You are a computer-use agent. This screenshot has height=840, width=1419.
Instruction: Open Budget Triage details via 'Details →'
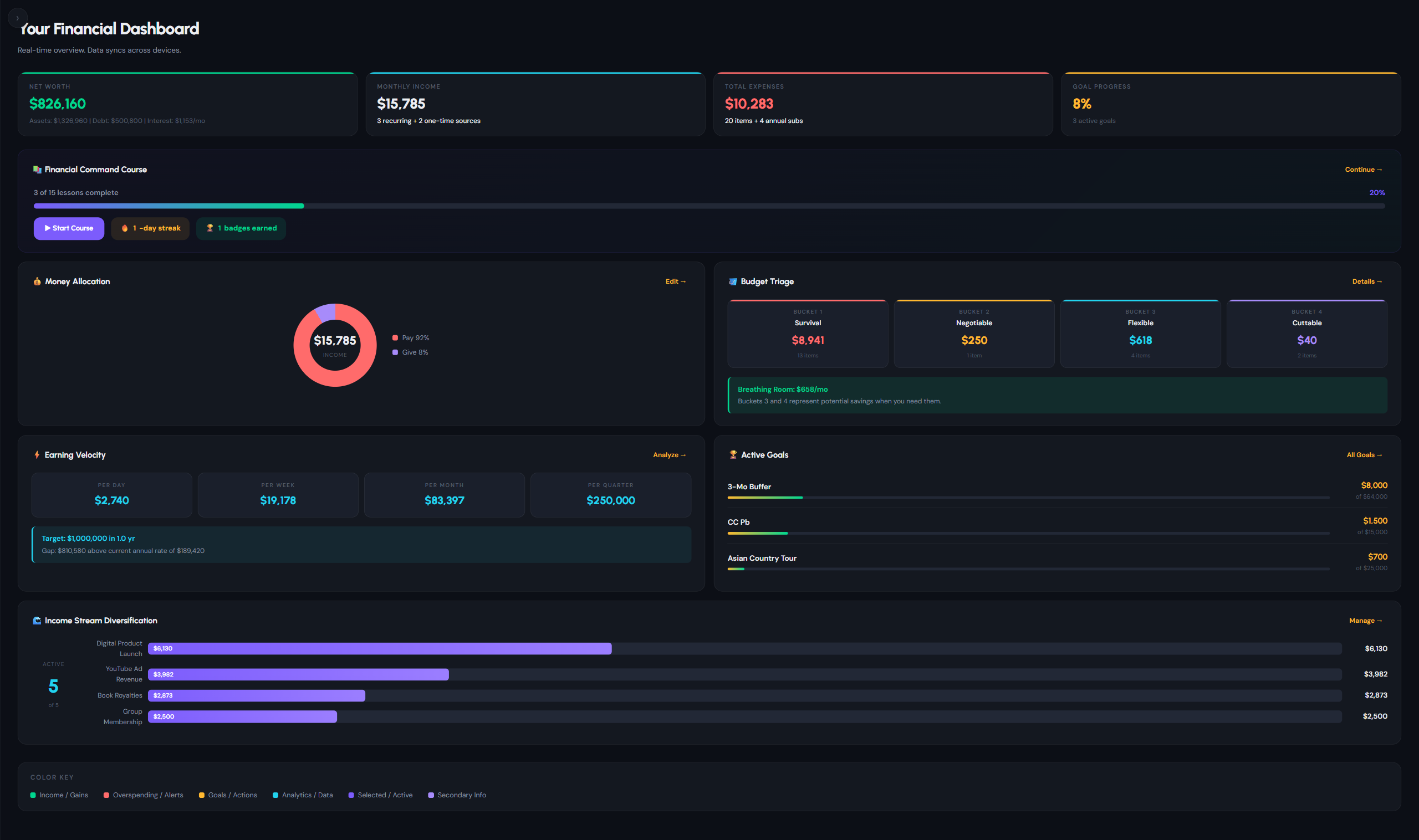coord(1367,281)
